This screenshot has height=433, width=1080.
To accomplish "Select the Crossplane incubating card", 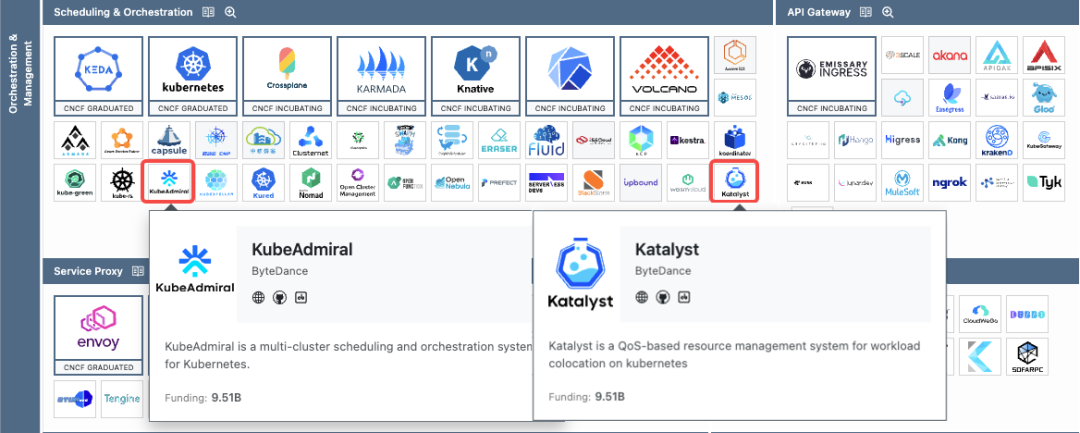I will 287,76.
